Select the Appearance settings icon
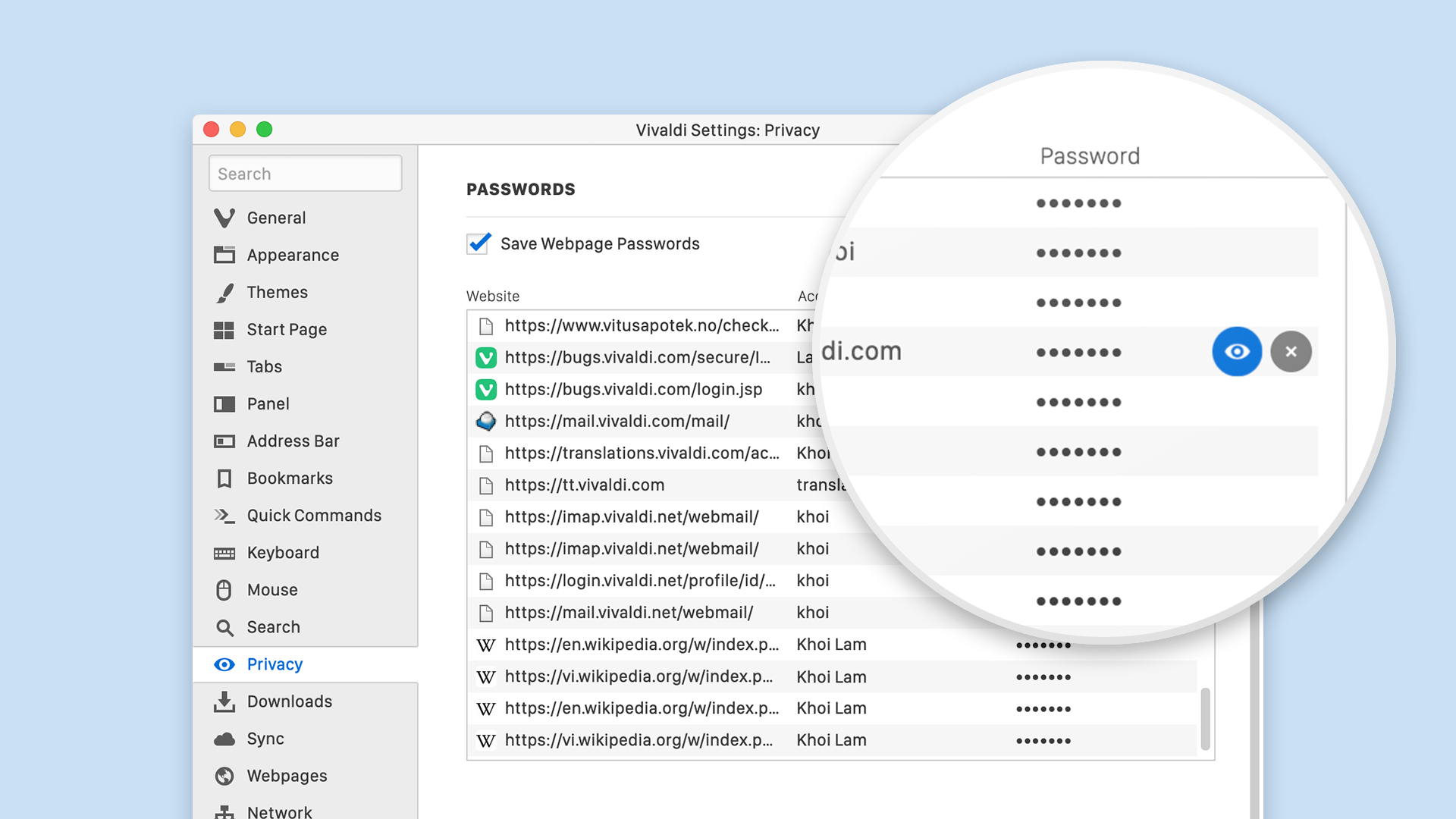This screenshot has height=819, width=1456. pyautogui.click(x=224, y=255)
